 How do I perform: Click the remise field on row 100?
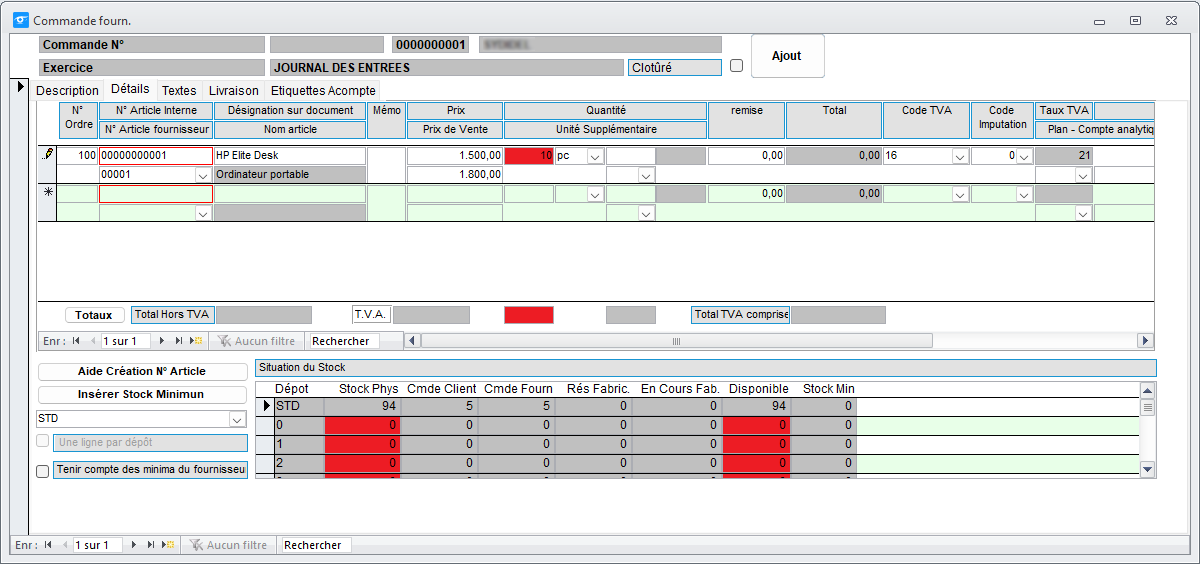pos(746,156)
